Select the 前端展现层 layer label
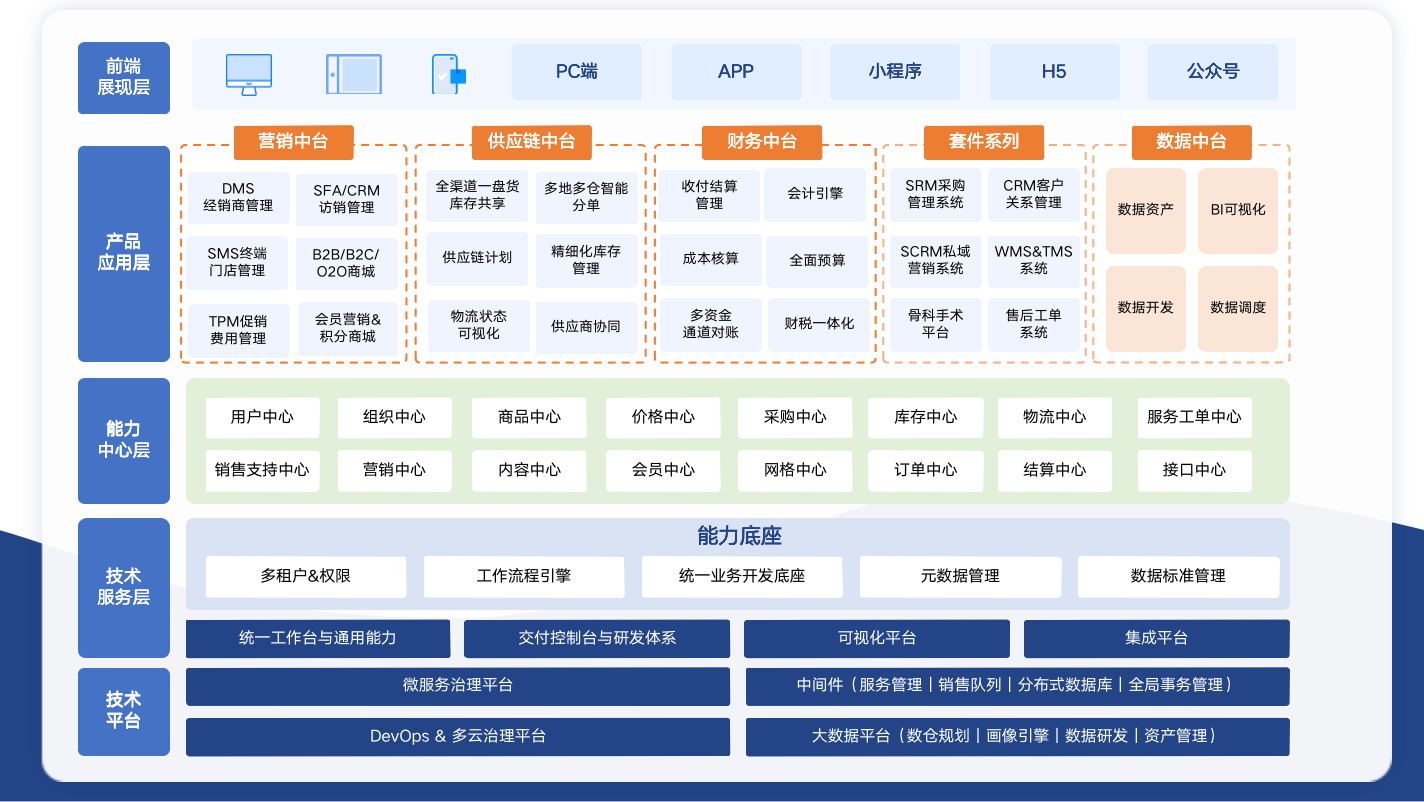This screenshot has height=802, width=1424. point(124,77)
